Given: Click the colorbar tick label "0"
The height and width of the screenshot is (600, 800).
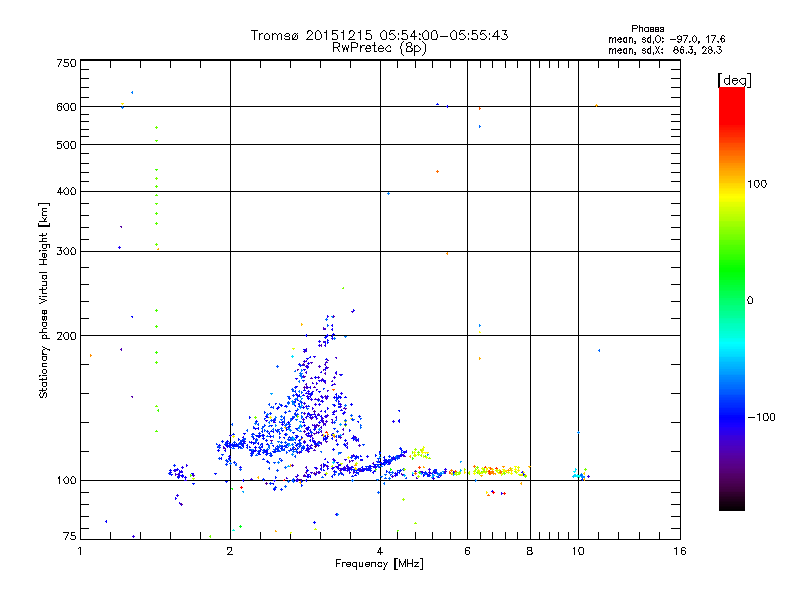Looking at the screenshot, I should click(750, 300).
